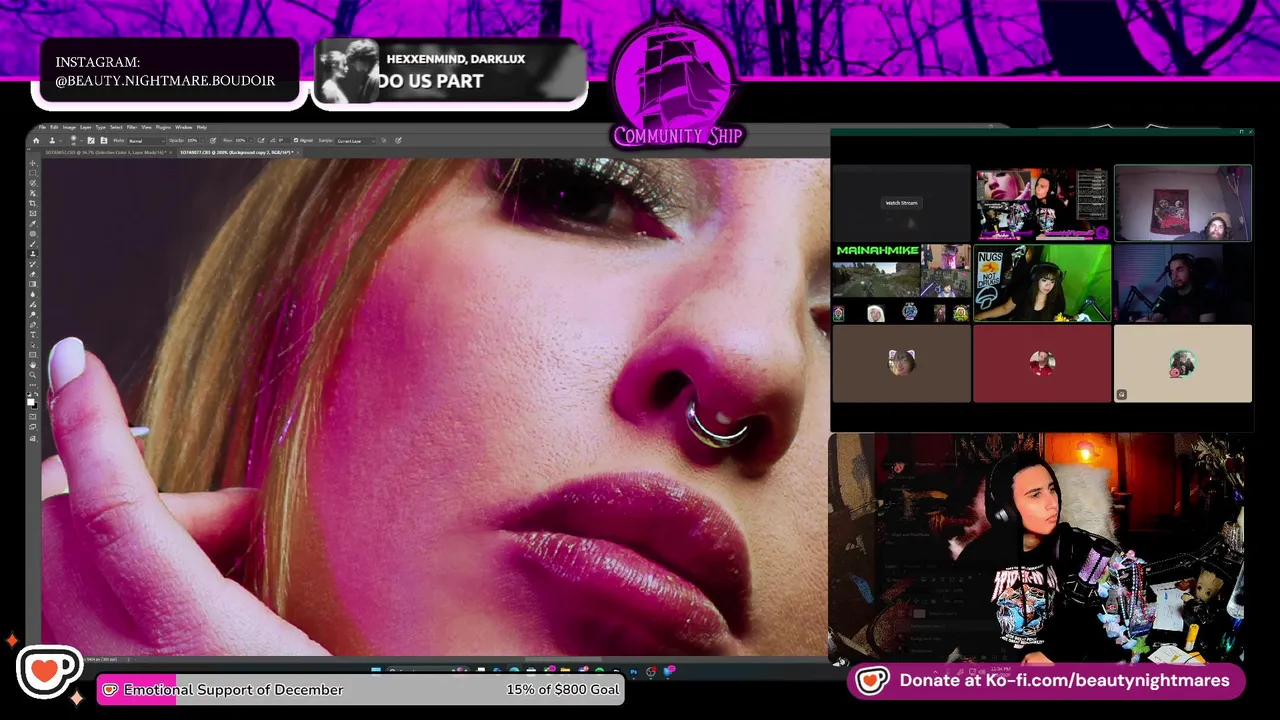
Task: Select the Frame tool
Action: click(32, 213)
